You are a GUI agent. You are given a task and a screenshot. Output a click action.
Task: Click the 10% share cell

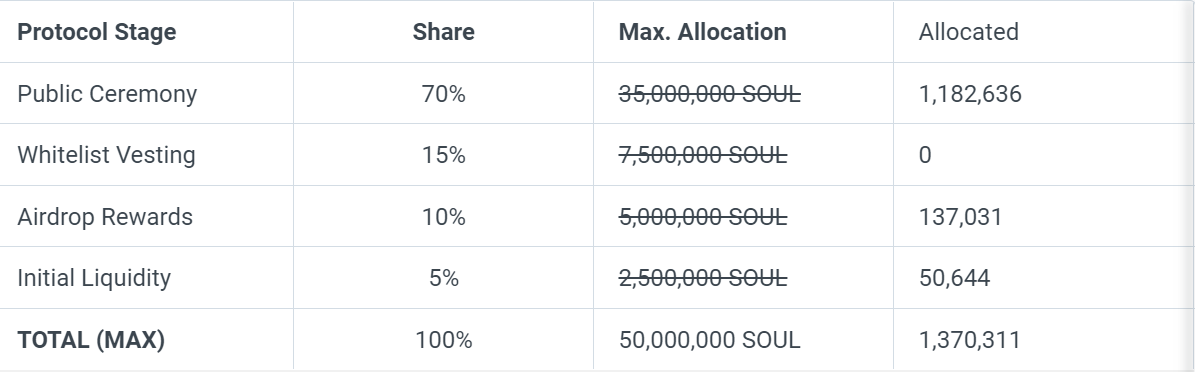point(444,216)
